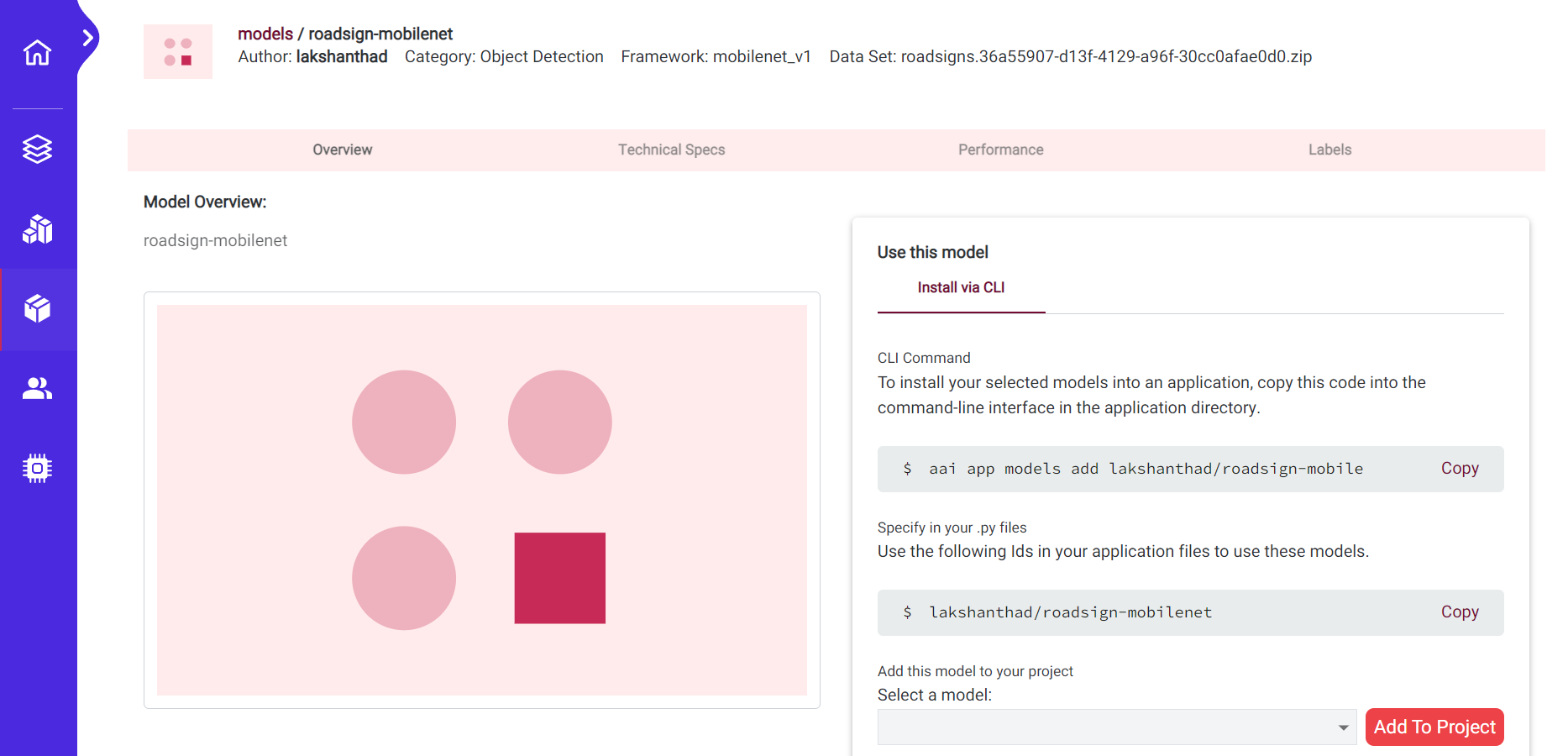Open the Select a model dropdown
The image size is (1568, 756).
pyautogui.click(x=1117, y=727)
